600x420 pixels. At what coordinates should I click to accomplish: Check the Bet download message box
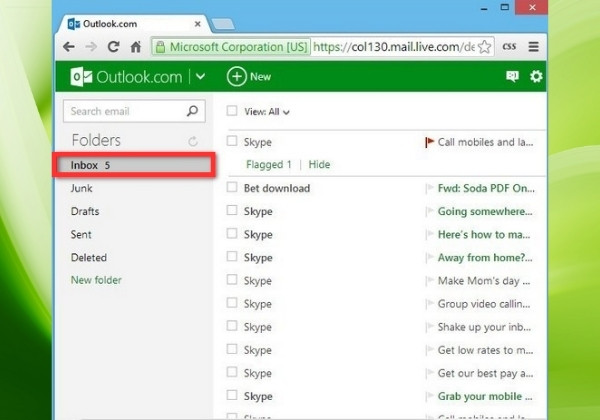coord(232,187)
